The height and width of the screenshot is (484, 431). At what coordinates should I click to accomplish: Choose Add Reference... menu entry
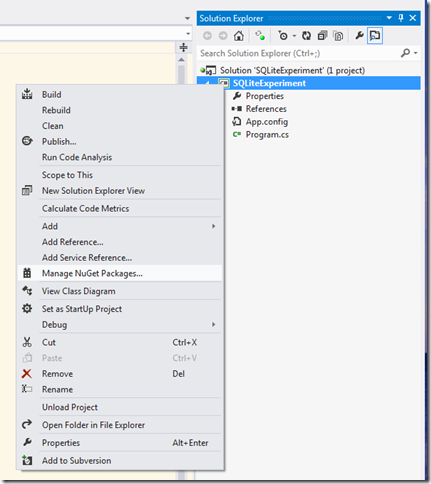click(x=120, y=242)
